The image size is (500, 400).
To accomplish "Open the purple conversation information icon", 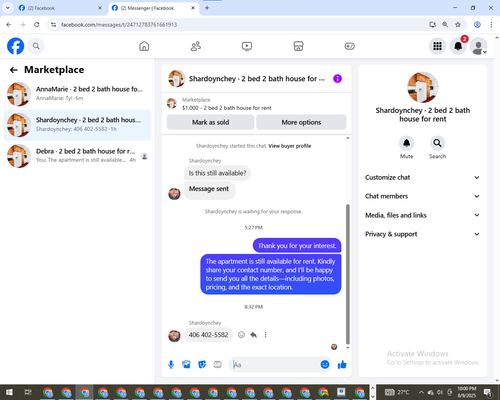I will 337,79.
